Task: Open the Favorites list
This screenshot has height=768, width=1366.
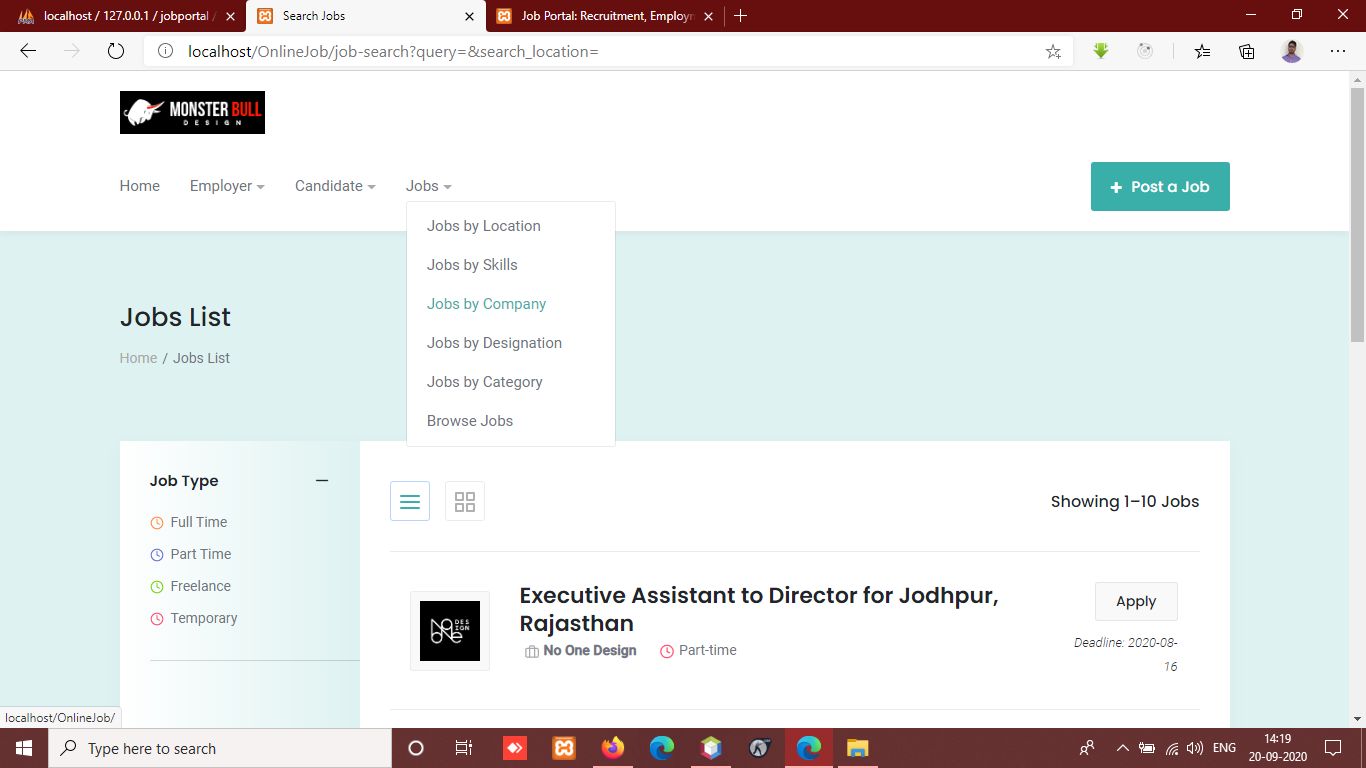Action: click(1202, 51)
